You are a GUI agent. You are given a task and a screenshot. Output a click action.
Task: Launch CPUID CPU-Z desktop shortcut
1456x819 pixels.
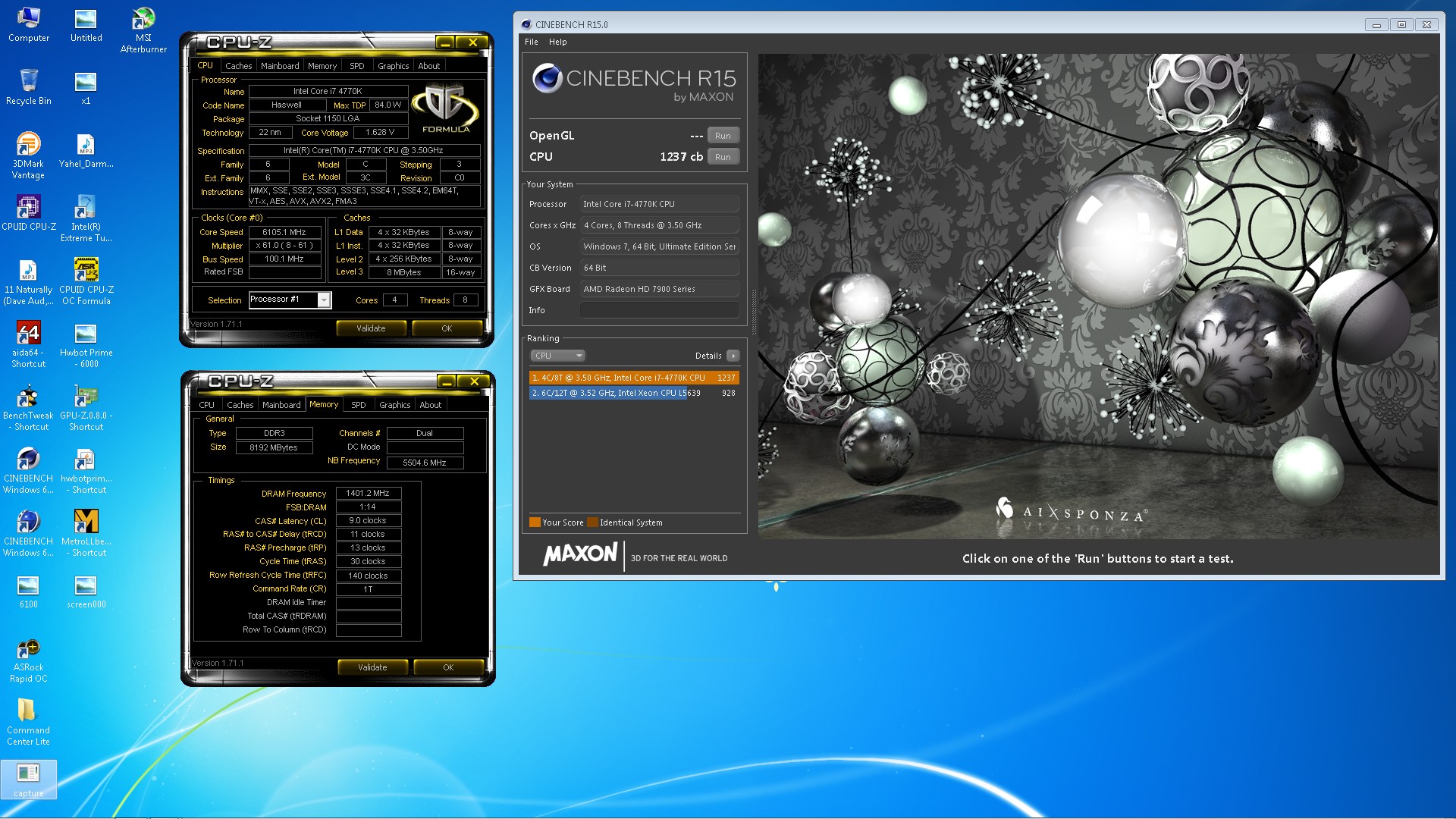(28, 212)
